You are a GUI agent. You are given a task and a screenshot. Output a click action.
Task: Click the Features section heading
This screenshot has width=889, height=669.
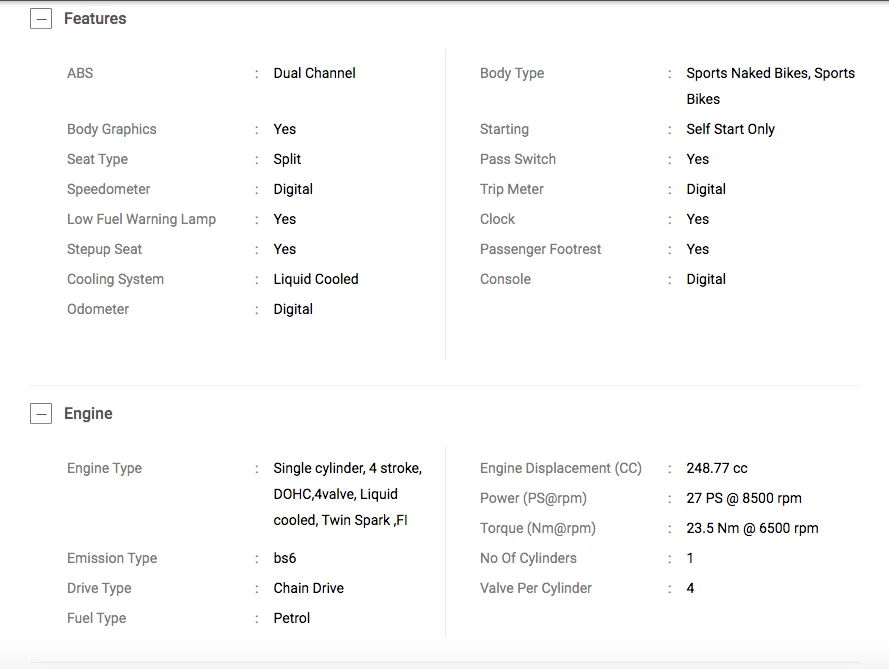[x=95, y=19]
